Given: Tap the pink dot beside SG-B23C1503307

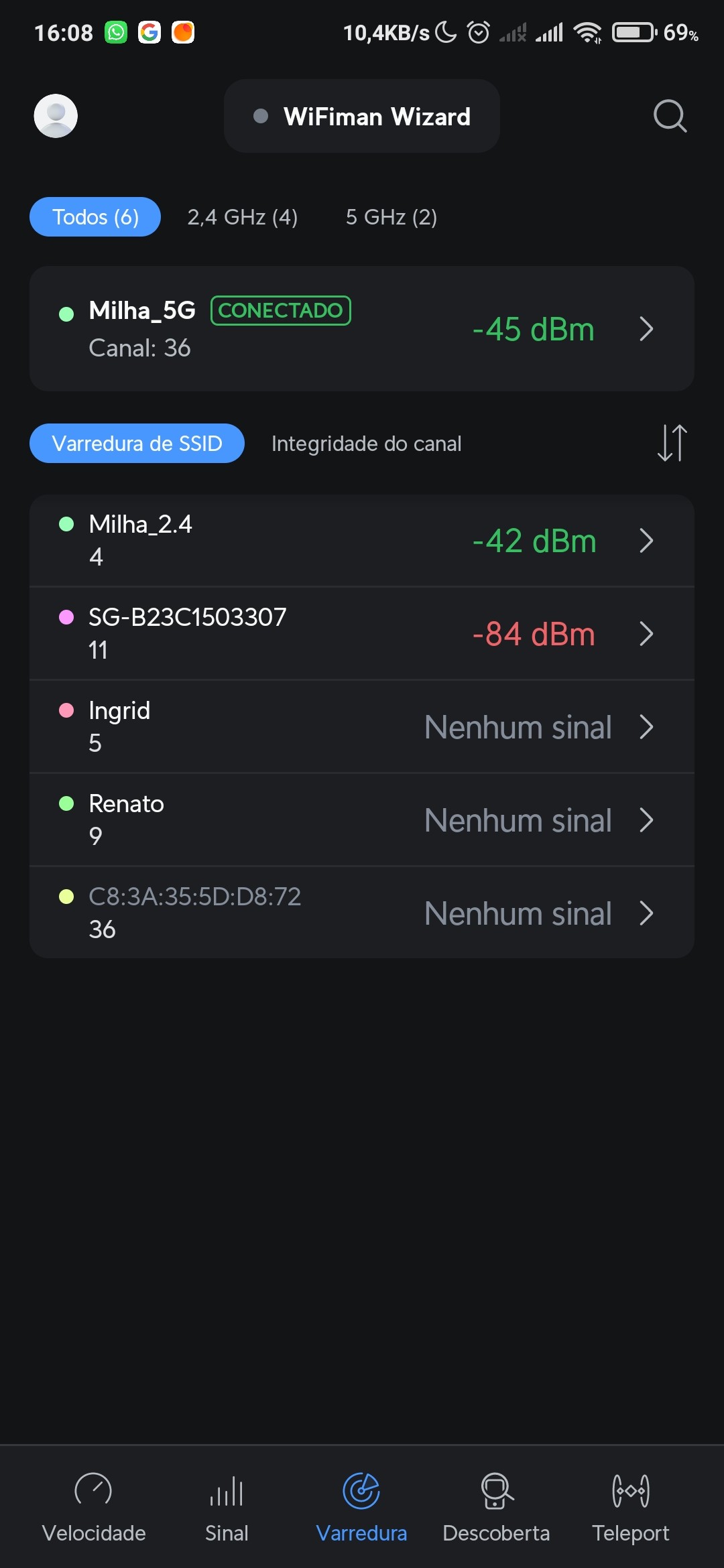Looking at the screenshot, I should [x=66, y=617].
